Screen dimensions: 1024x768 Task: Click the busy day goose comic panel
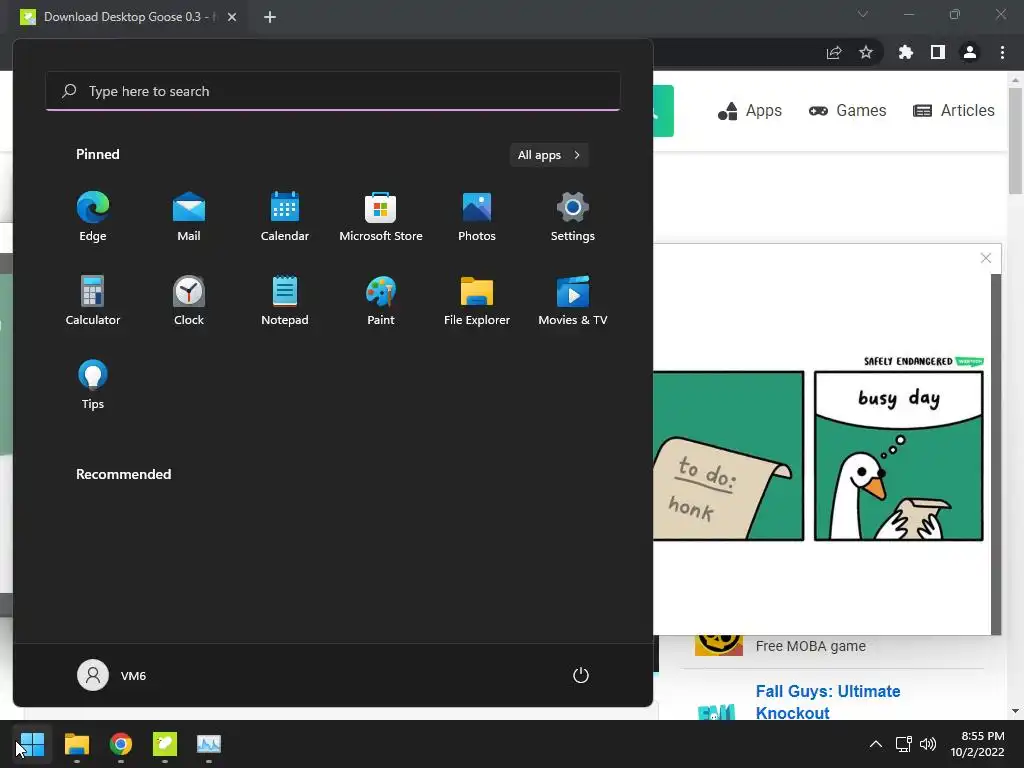[899, 456]
